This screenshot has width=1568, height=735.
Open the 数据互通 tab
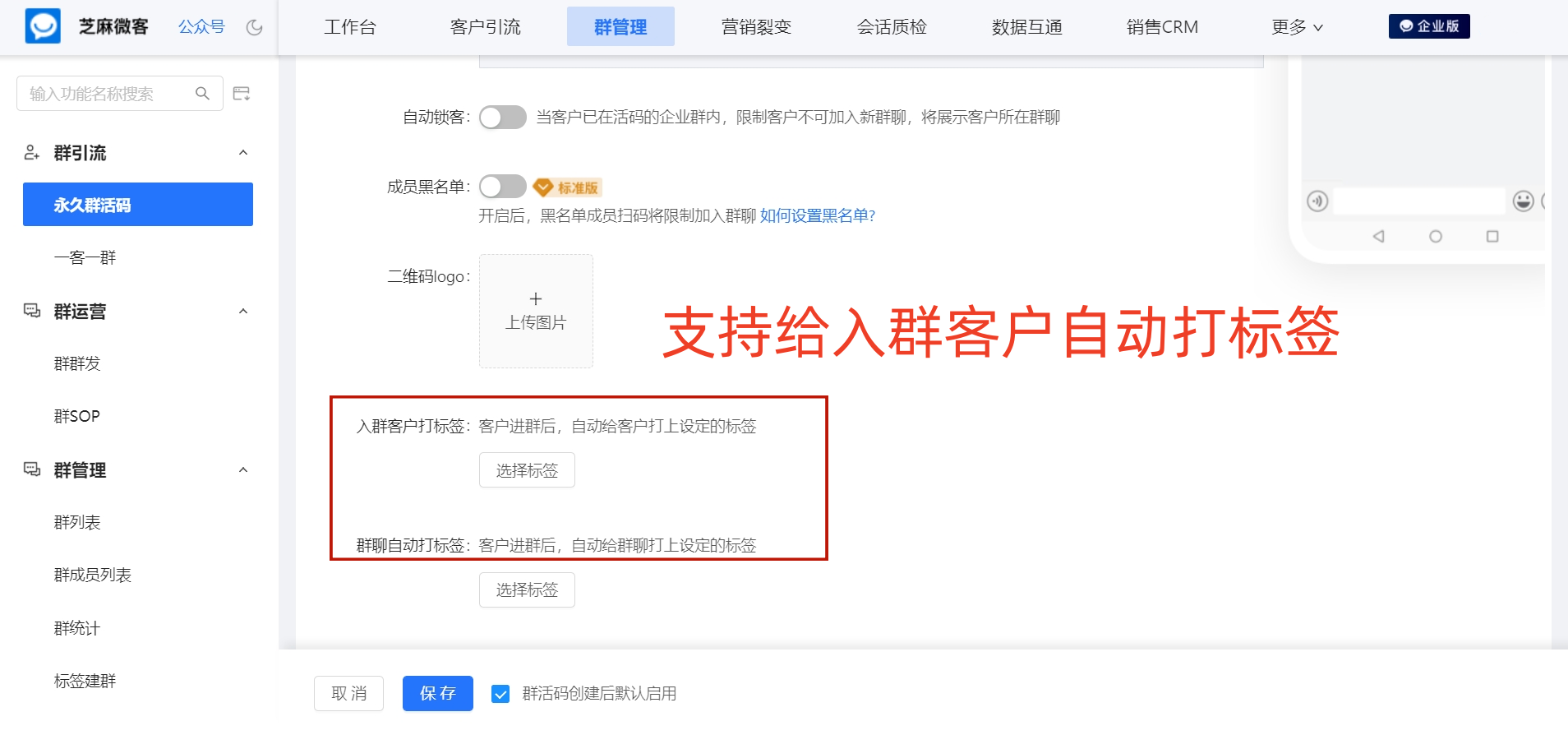[1027, 27]
